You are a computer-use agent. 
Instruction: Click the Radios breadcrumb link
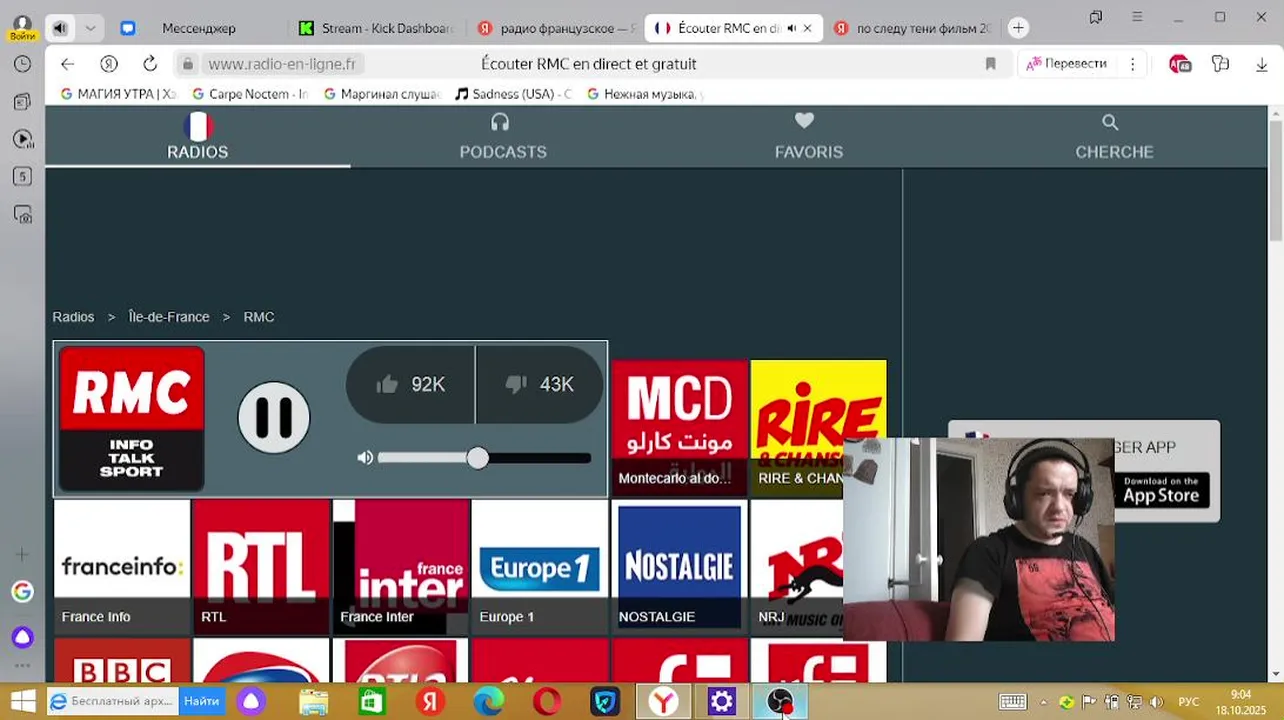pyautogui.click(x=73, y=317)
